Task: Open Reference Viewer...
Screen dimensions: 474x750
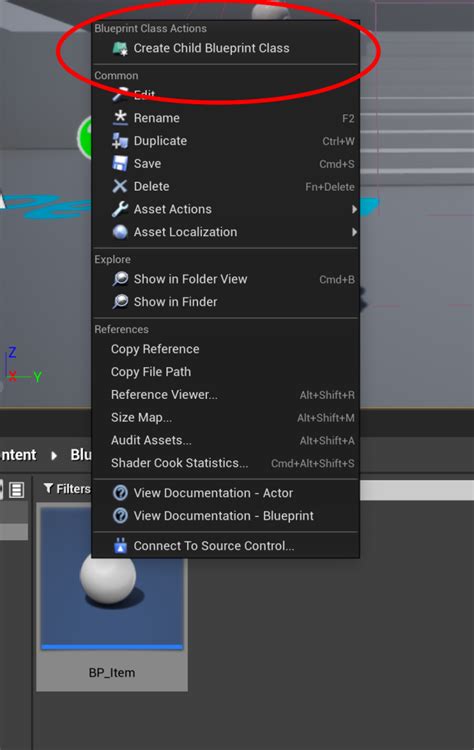Action: pyautogui.click(x=226, y=395)
